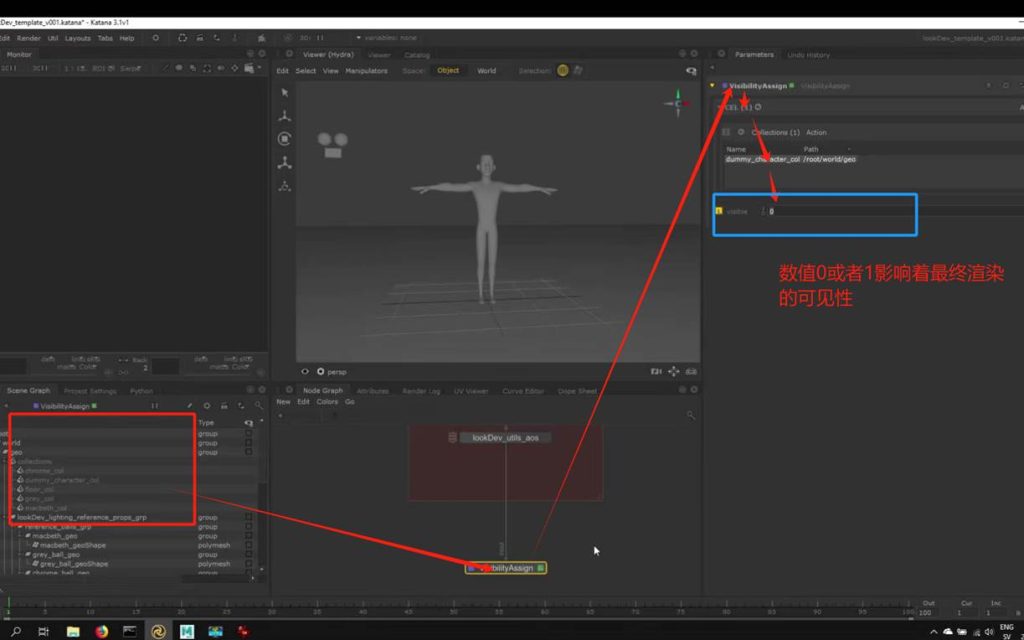This screenshot has height=640, width=1024.
Task: Toggle checkbox for macbeth_geoShape row
Action: click(249, 546)
